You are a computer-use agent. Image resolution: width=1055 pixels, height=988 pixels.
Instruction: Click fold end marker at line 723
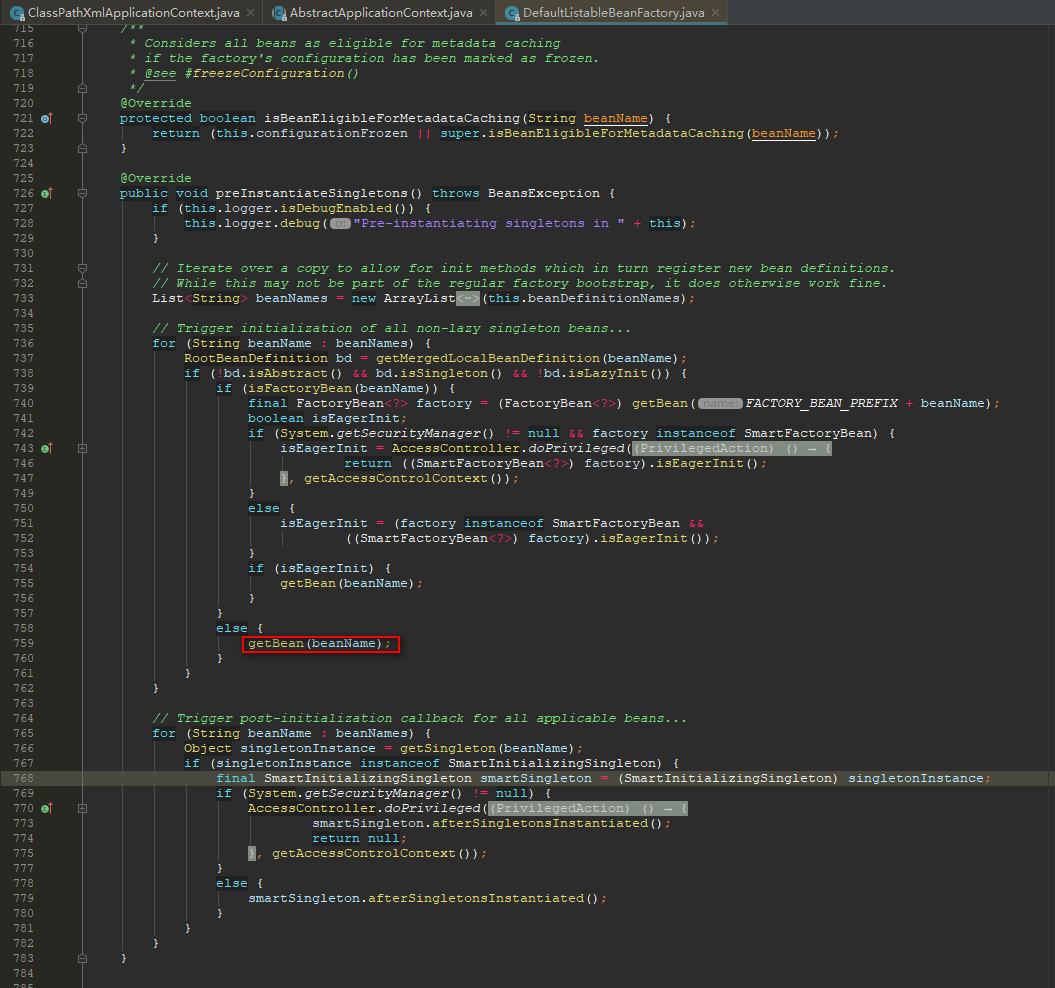[82, 148]
